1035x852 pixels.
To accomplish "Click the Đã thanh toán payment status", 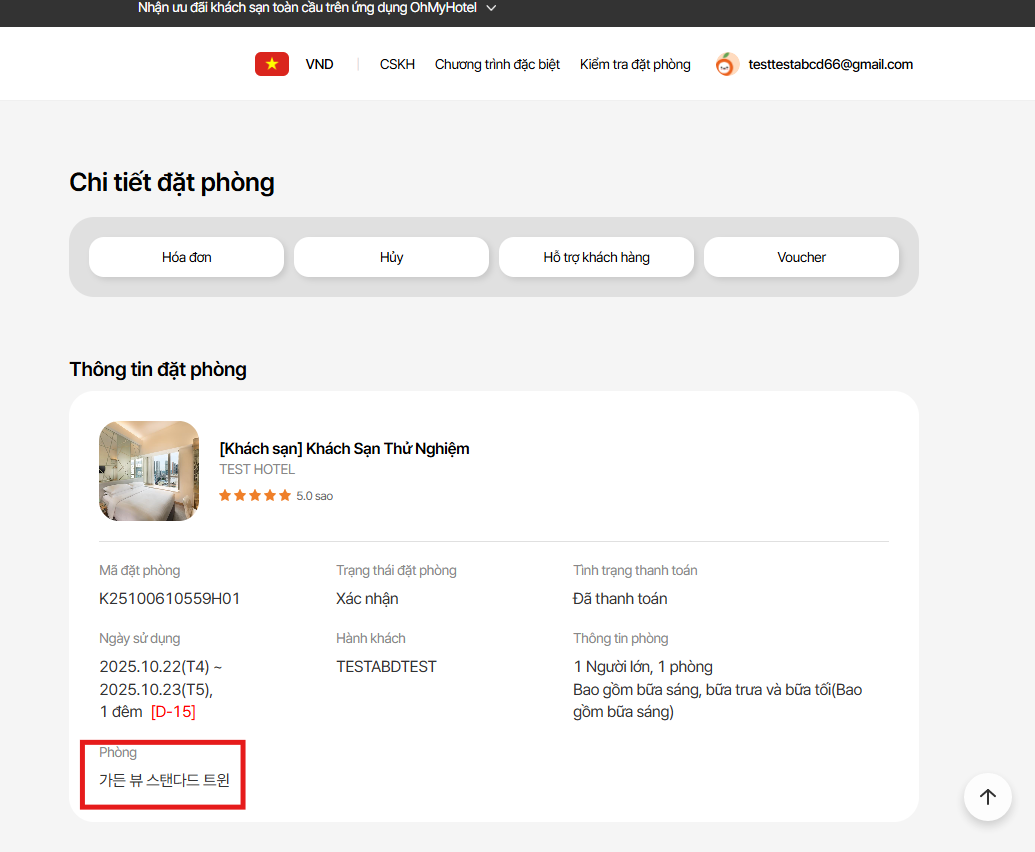I will tap(620, 599).
